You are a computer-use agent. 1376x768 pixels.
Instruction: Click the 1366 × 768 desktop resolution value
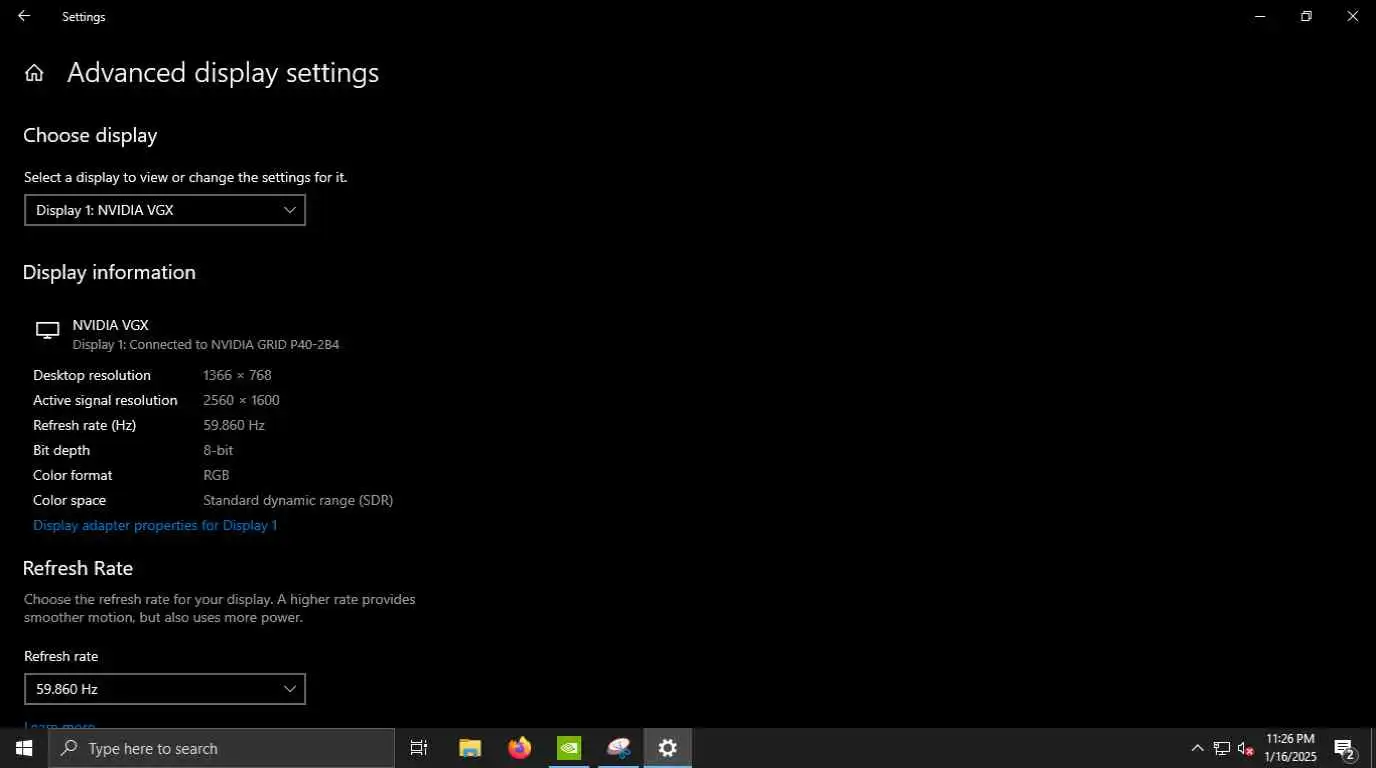pos(237,375)
